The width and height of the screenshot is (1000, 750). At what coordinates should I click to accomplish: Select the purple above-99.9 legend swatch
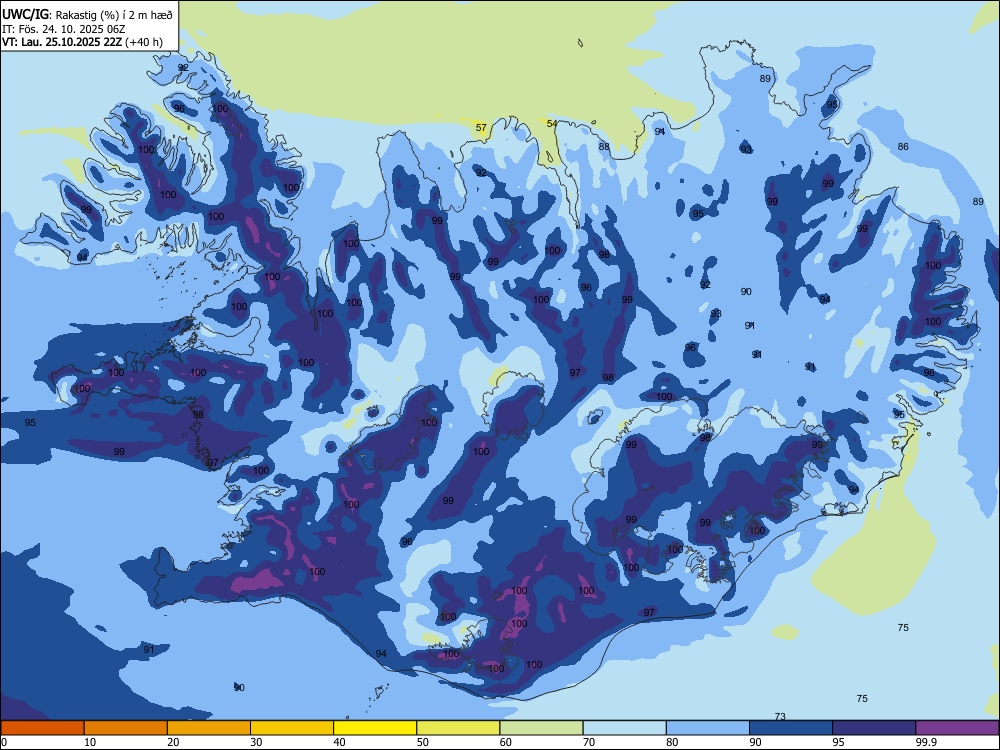pyautogui.click(x=957, y=728)
